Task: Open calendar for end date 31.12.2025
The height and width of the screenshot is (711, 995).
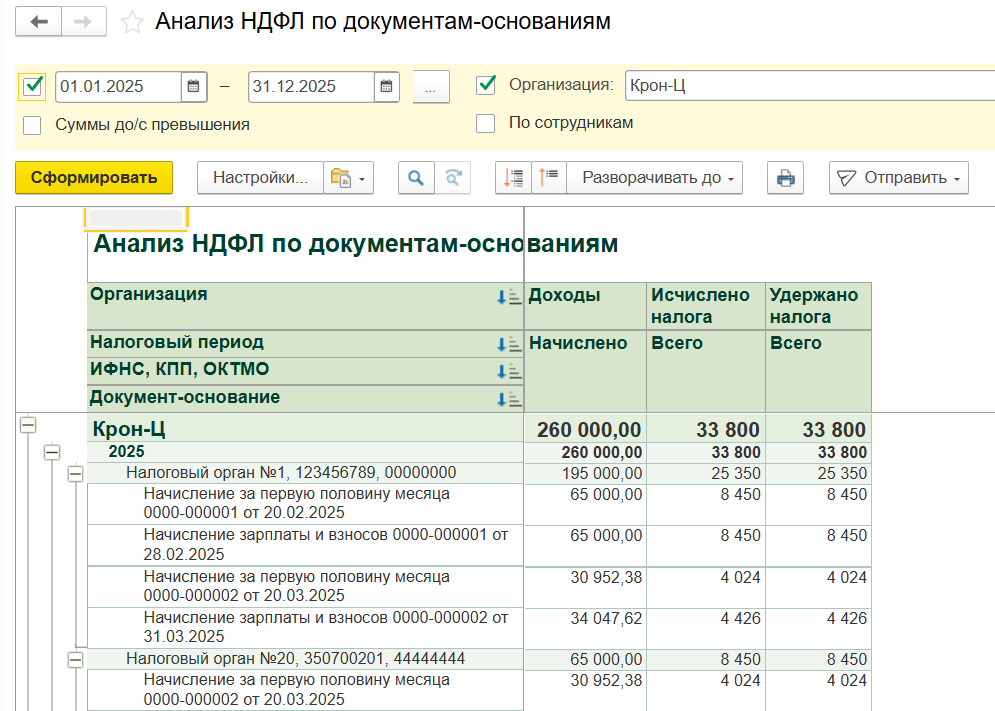Action: (x=387, y=87)
